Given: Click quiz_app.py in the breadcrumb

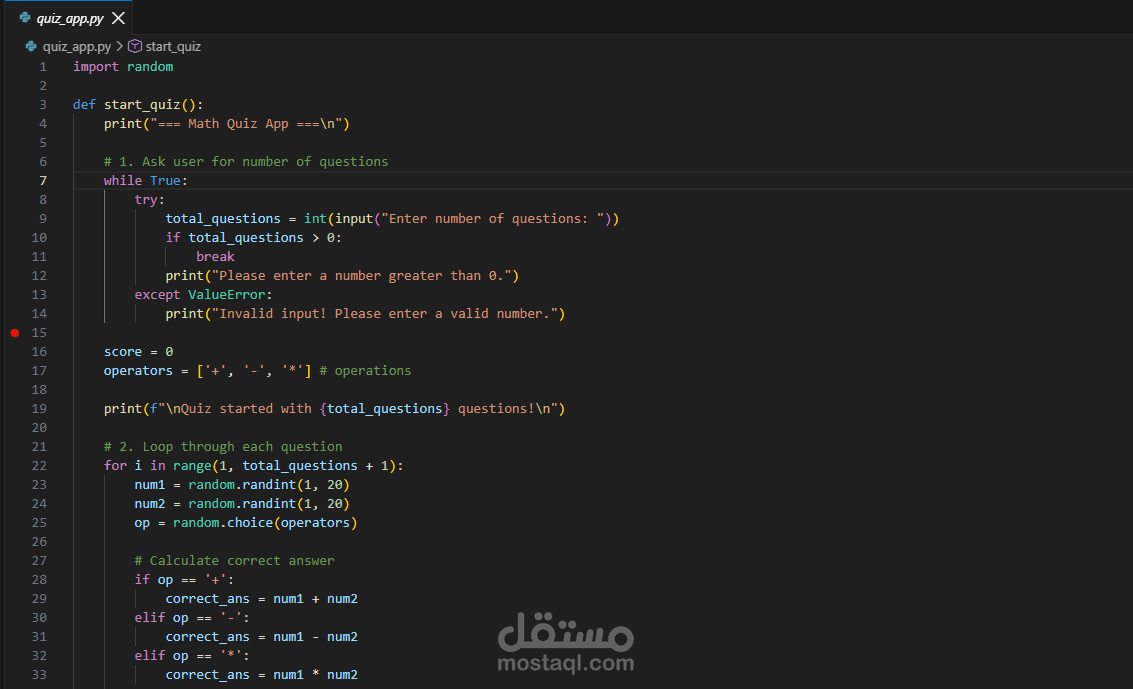Looking at the screenshot, I should point(77,46).
